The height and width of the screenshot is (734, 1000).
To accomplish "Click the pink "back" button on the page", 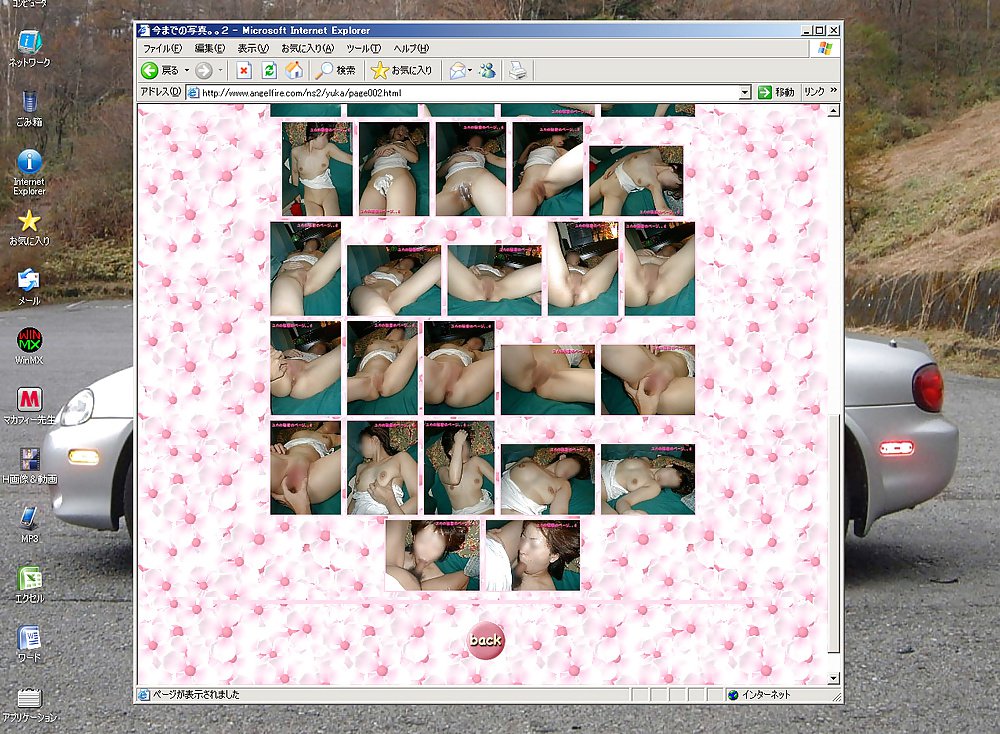I will pyautogui.click(x=486, y=640).
